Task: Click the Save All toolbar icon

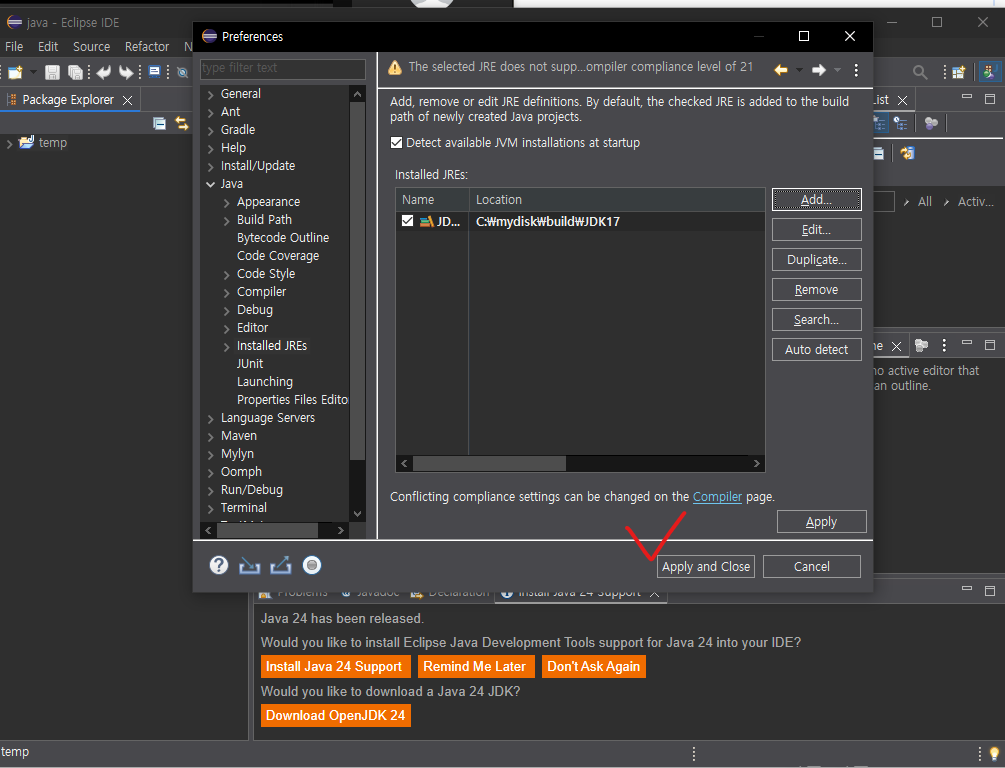Action: tap(76, 72)
